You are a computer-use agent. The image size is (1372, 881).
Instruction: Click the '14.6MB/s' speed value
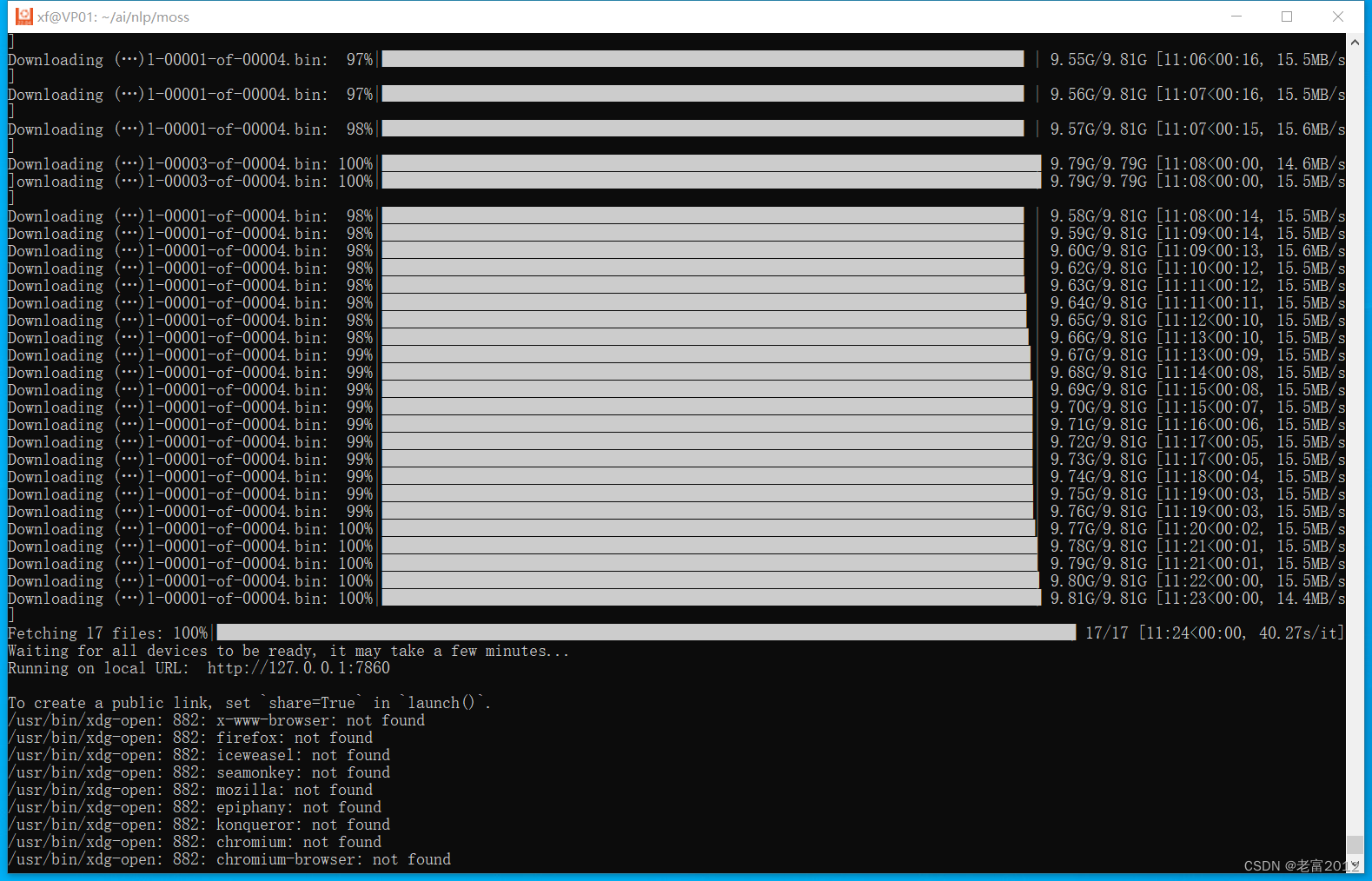point(1310,164)
